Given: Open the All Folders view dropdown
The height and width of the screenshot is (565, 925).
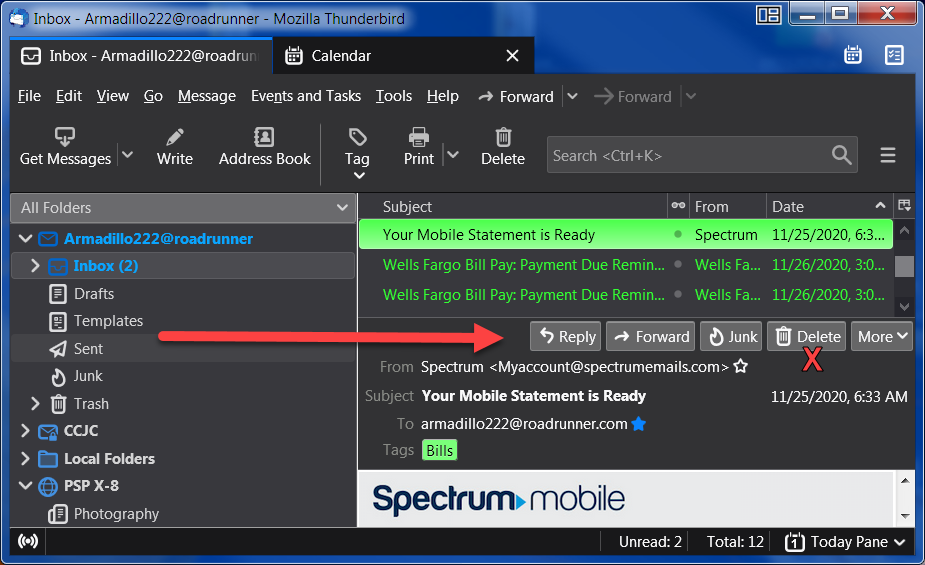Looking at the screenshot, I should 183,208.
